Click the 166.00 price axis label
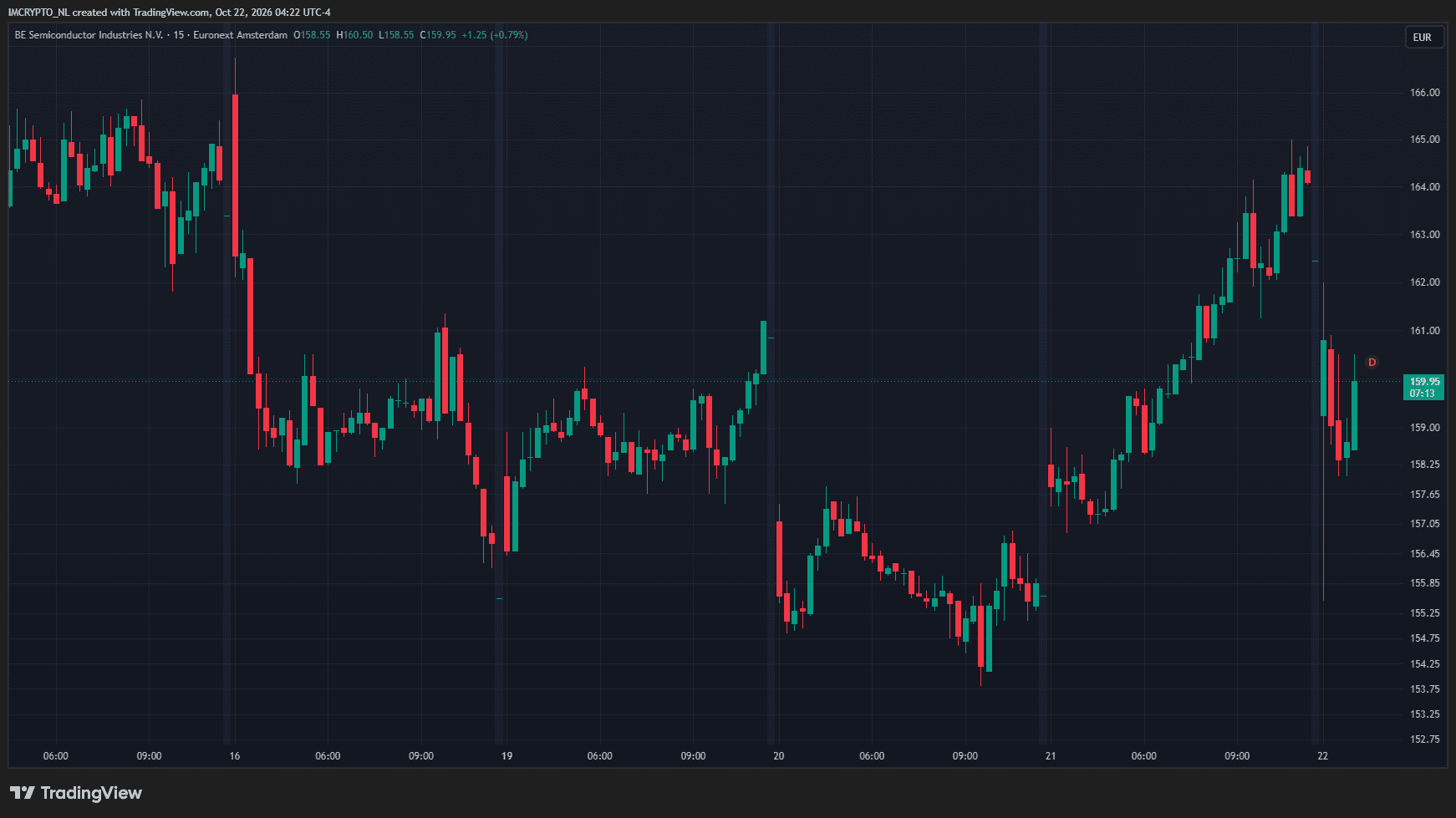Viewport: 1456px width, 818px height. (x=1425, y=93)
